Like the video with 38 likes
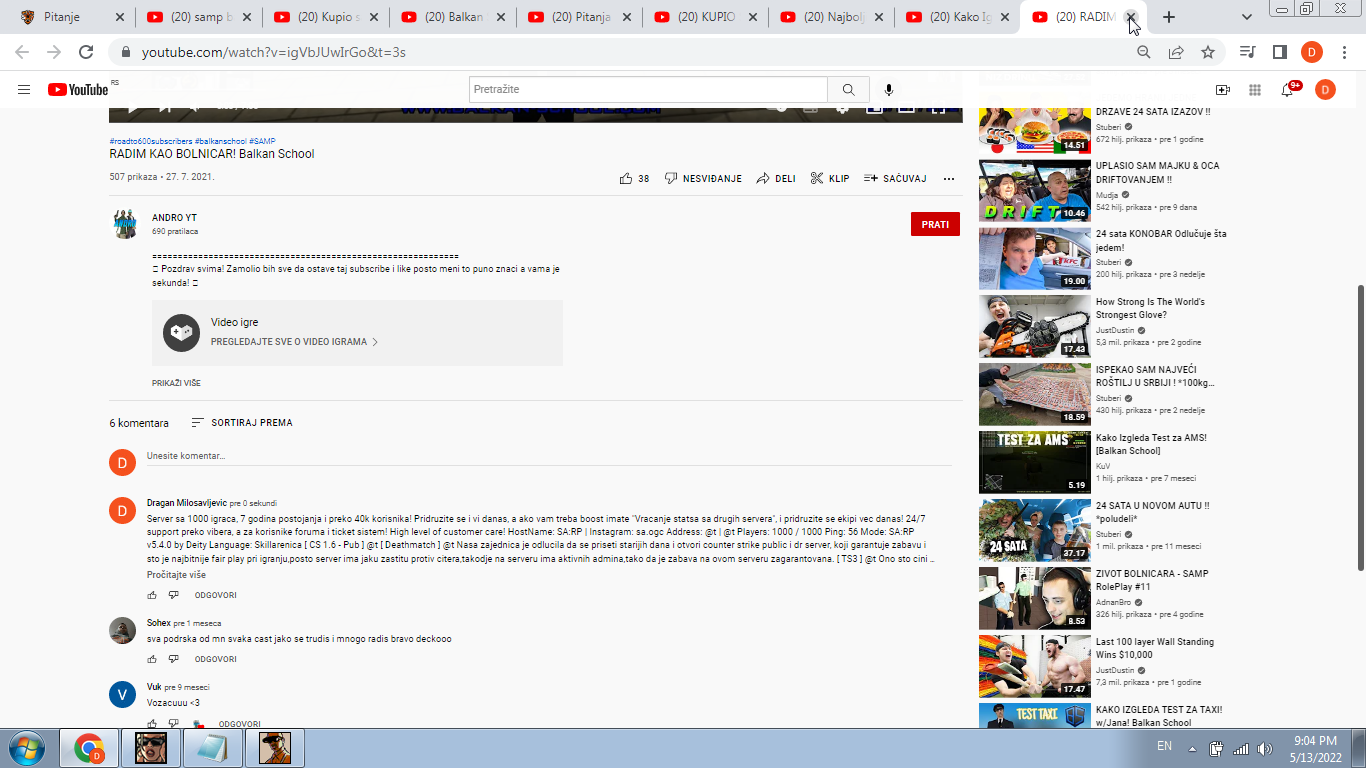 pos(634,179)
